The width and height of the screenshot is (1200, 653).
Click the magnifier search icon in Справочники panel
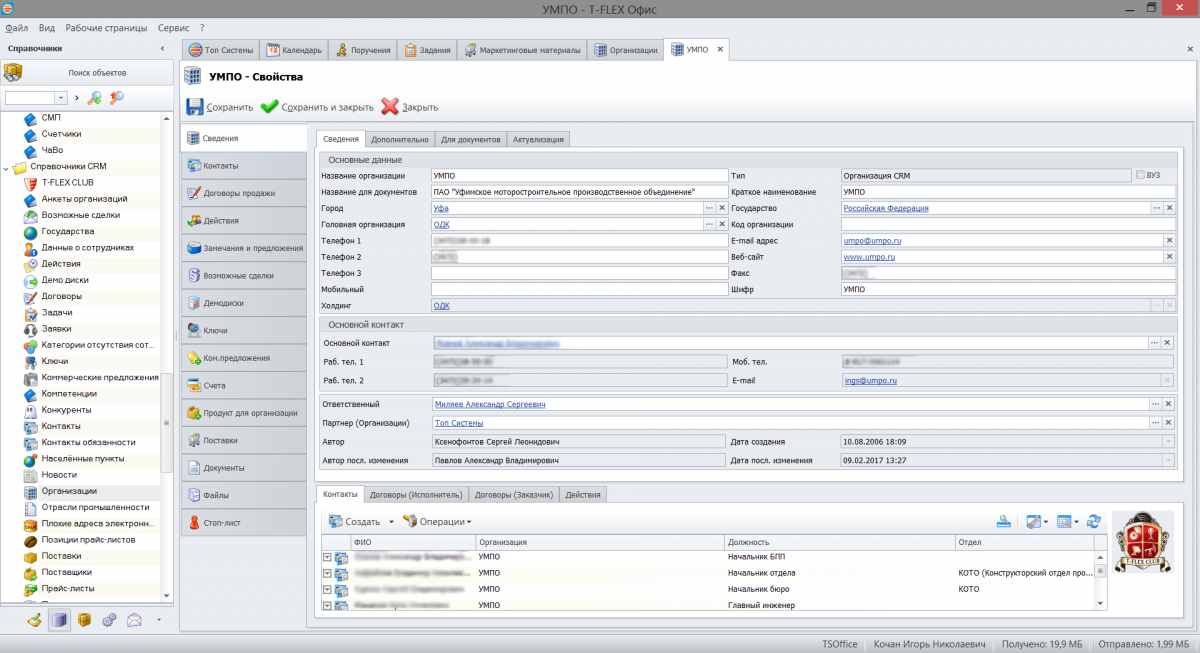tap(94, 97)
